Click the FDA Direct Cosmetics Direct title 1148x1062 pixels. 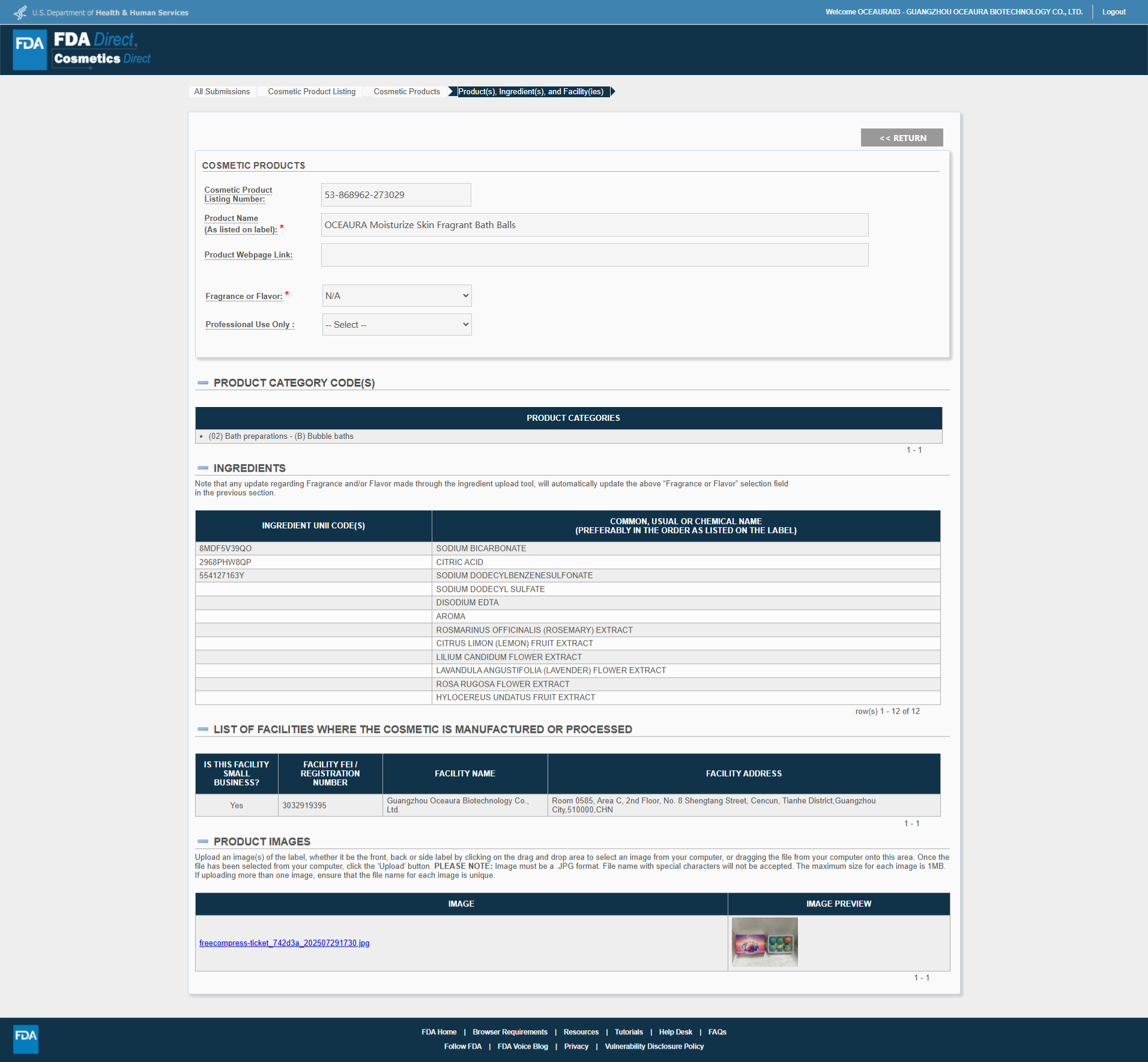102,49
